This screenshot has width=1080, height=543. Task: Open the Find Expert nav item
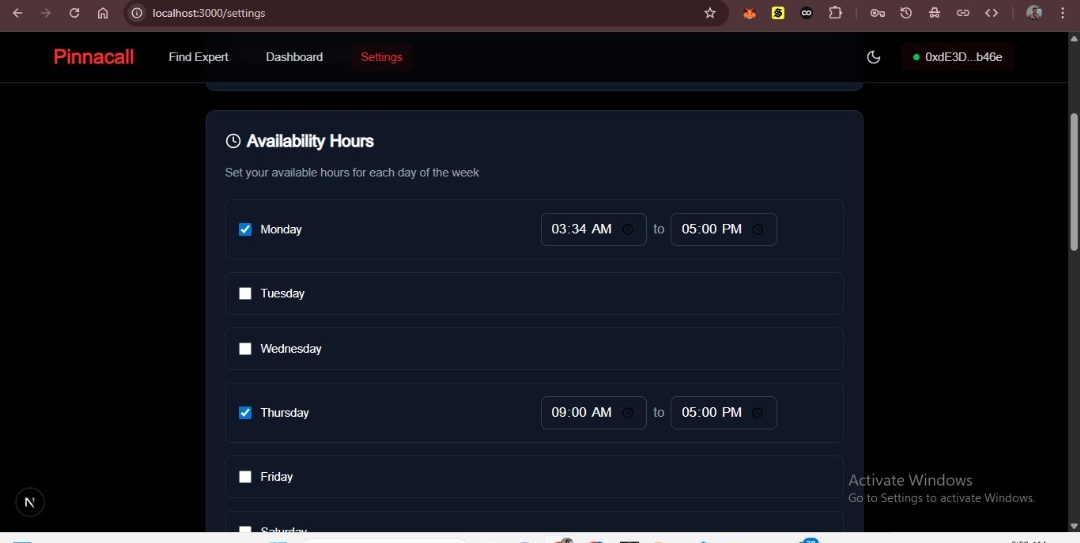[x=198, y=57]
